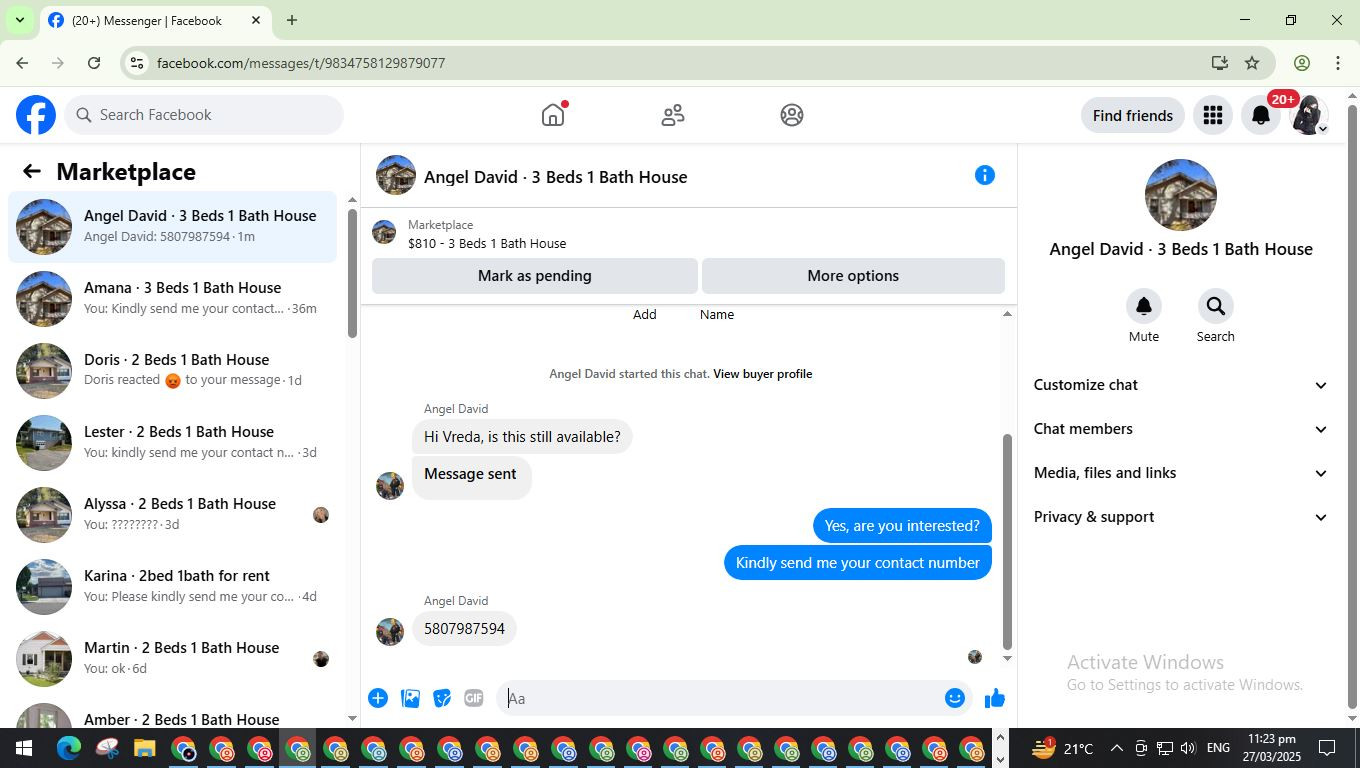Screen dimensions: 1360x768
Task: Choose a GIF in composer
Action: [x=474, y=698]
